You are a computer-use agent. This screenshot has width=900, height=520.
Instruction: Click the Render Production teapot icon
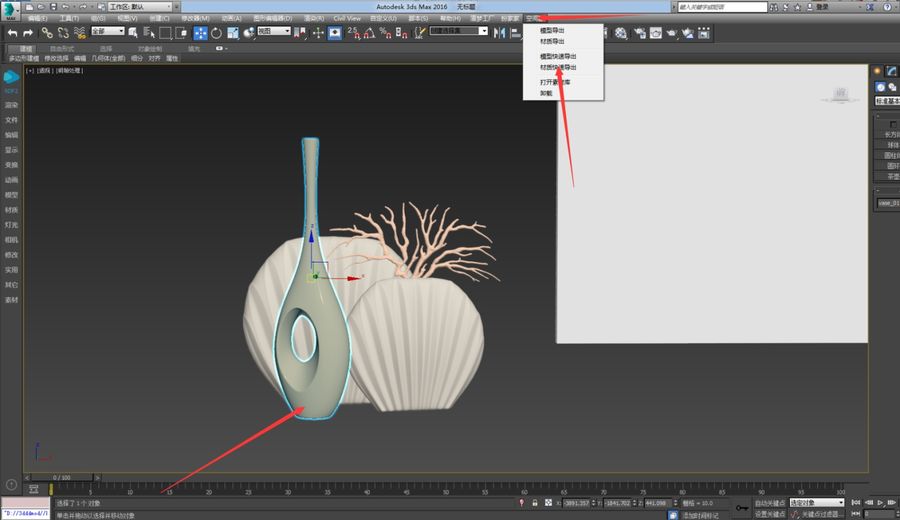pyautogui.click(x=672, y=33)
